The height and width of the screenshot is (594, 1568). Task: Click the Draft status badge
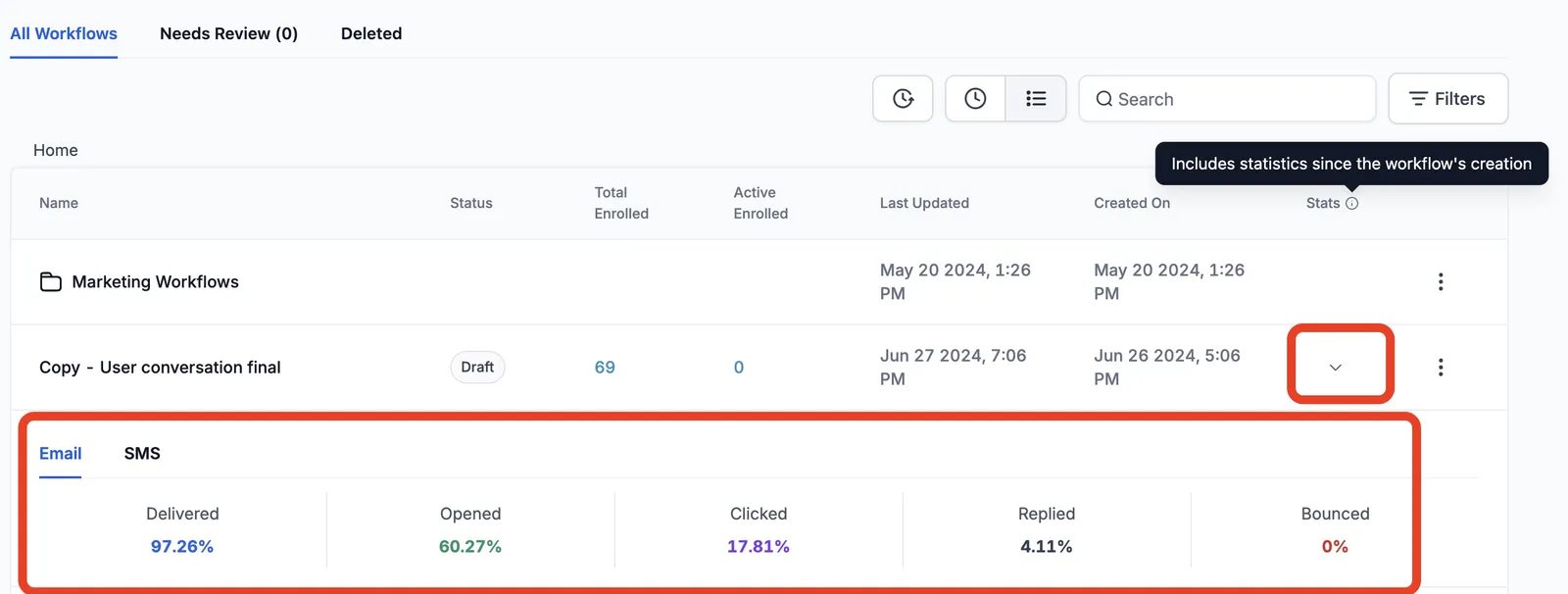coord(477,368)
